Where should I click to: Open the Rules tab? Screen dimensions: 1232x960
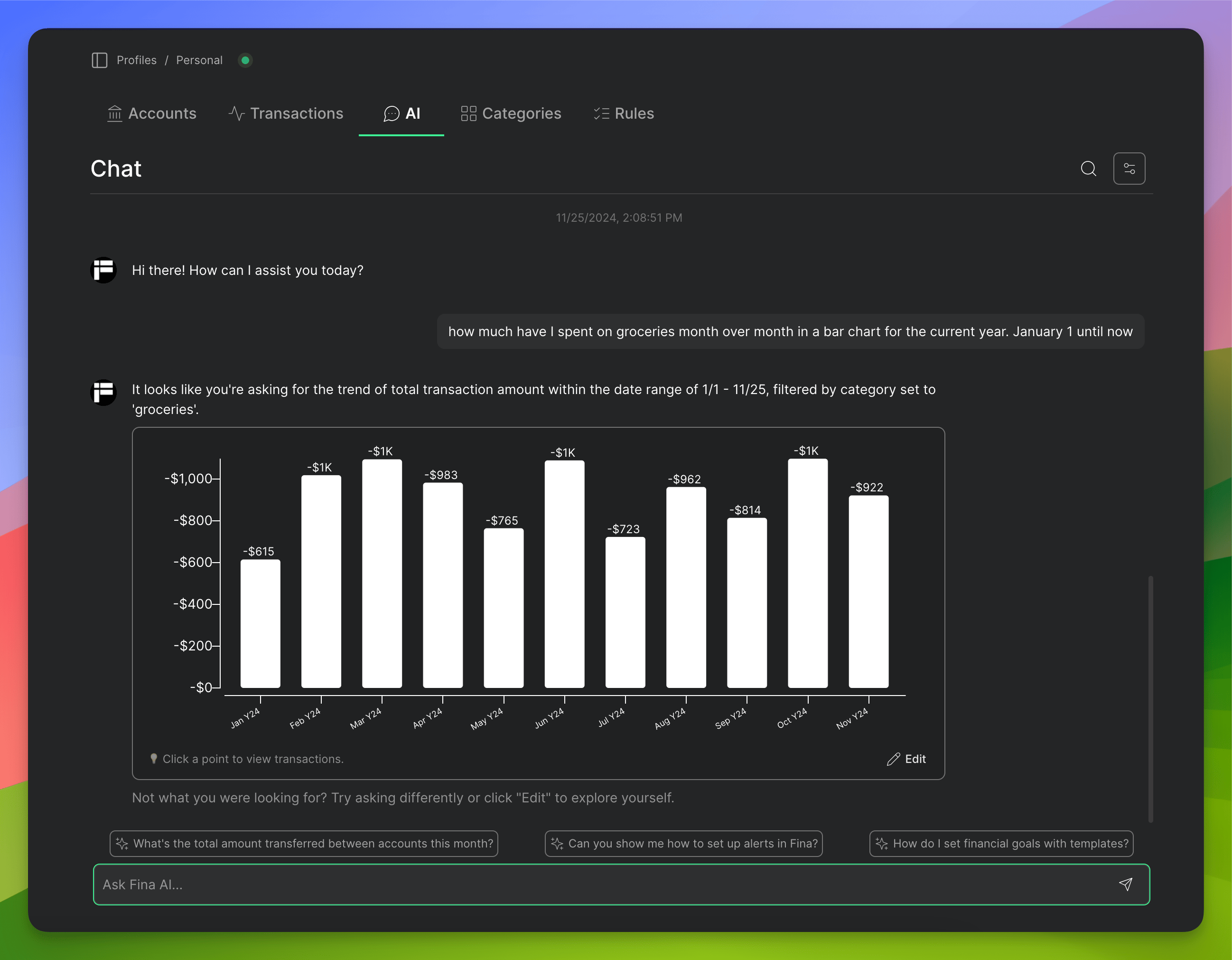tap(623, 113)
